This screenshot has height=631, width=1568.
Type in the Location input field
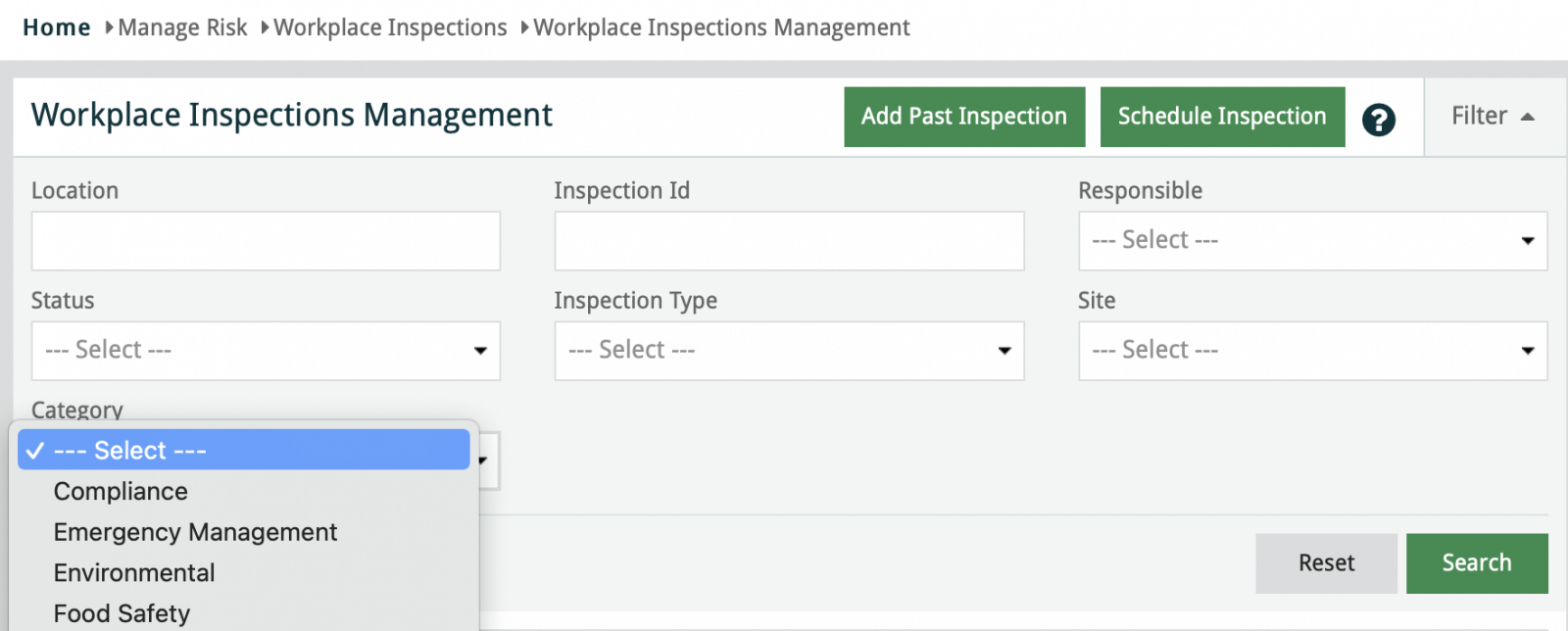point(266,241)
